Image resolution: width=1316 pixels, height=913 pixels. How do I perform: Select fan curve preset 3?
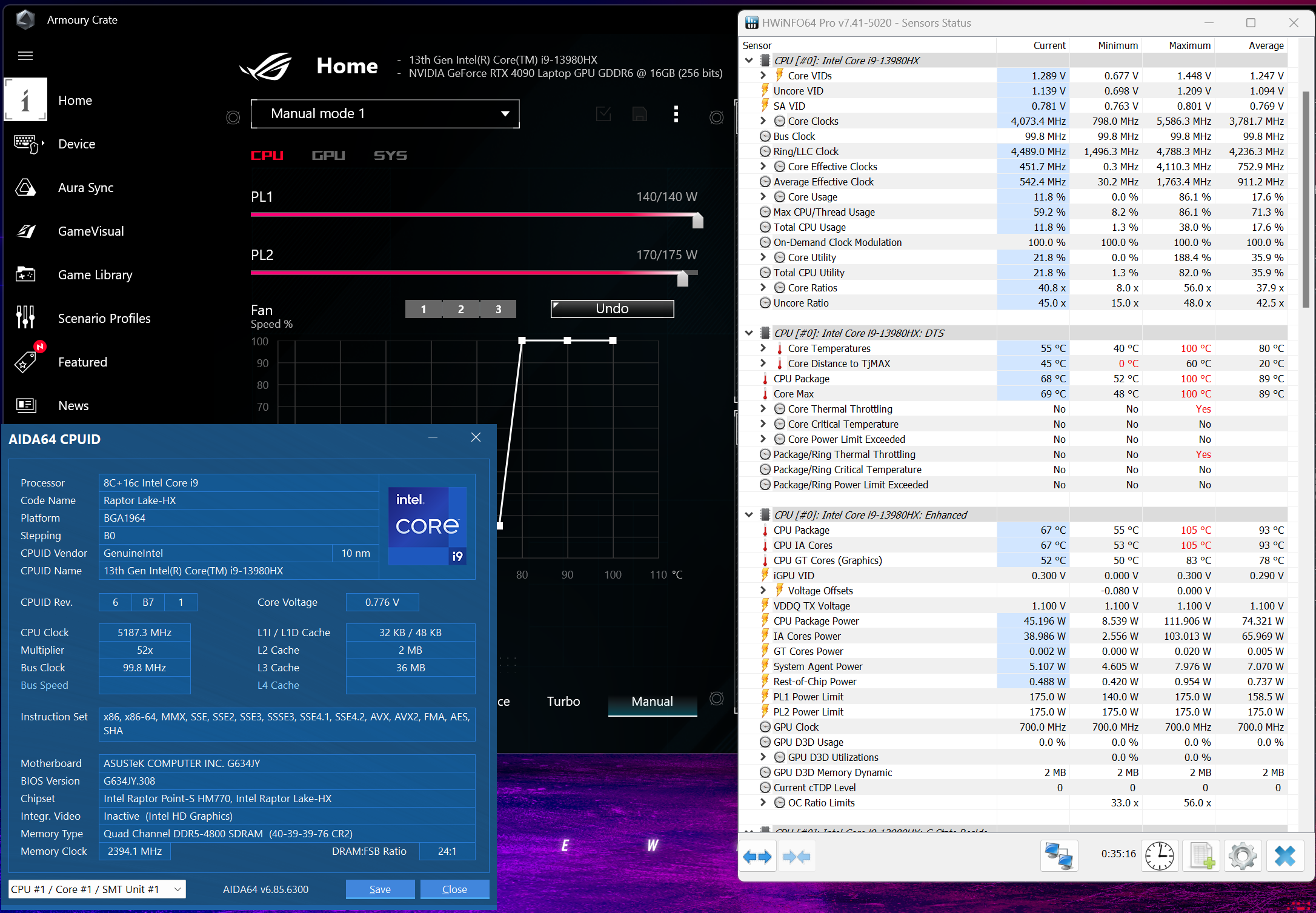(499, 309)
